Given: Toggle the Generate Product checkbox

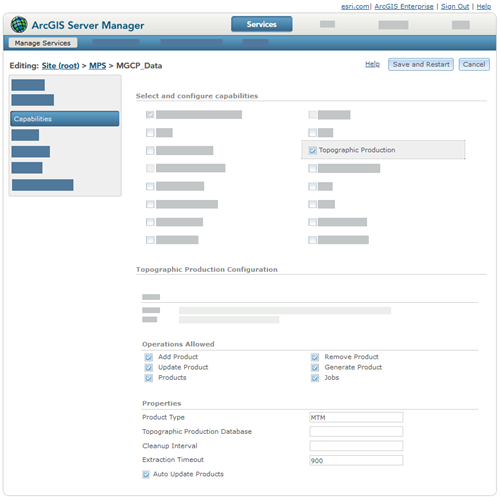Looking at the screenshot, I should point(315,368).
